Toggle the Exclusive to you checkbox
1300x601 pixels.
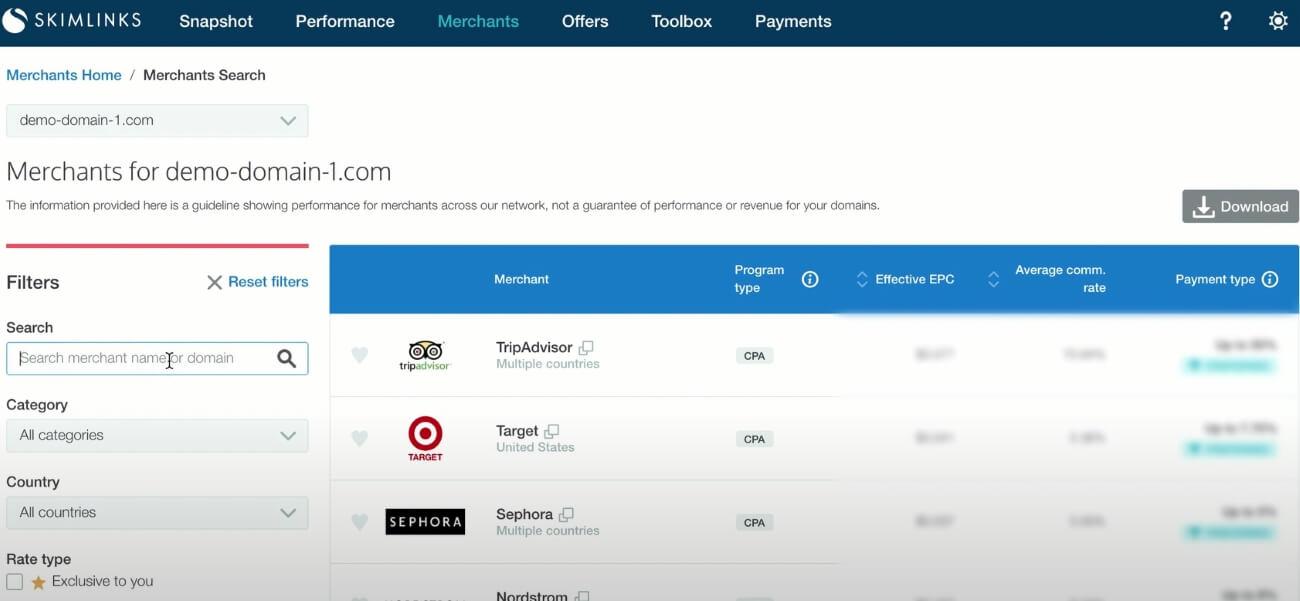click(x=14, y=581)
